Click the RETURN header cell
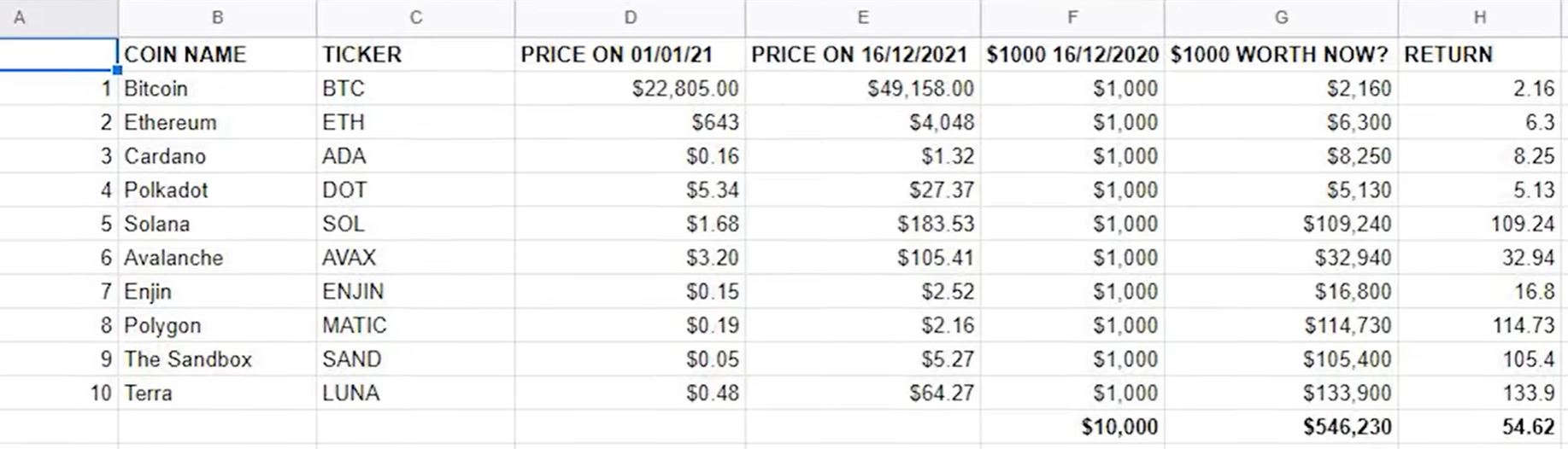Viewport: 1568px width, 449px height. coord(1479,55)
